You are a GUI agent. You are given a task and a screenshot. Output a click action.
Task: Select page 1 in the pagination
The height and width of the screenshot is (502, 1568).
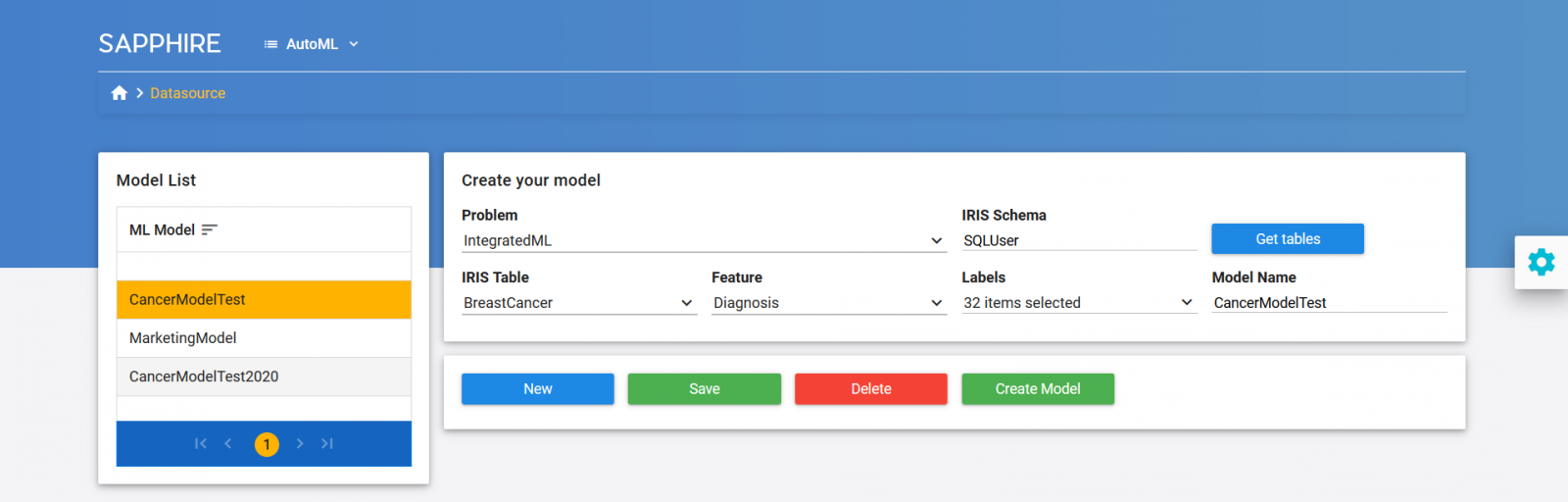point(267,445)
